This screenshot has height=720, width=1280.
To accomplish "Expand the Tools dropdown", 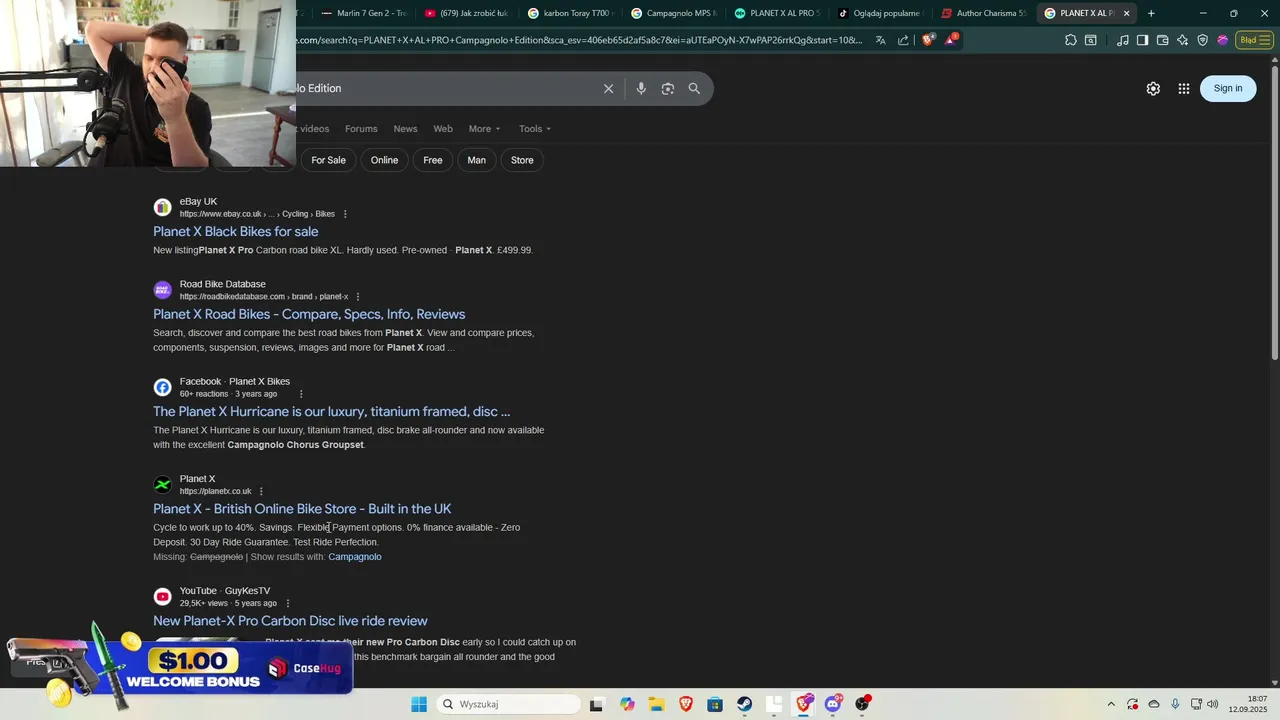I will tap(535, 128).
